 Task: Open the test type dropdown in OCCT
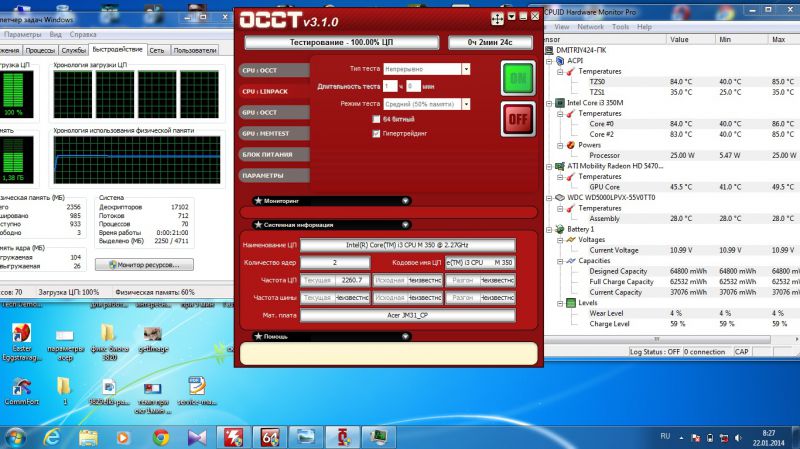coord(466,69)
